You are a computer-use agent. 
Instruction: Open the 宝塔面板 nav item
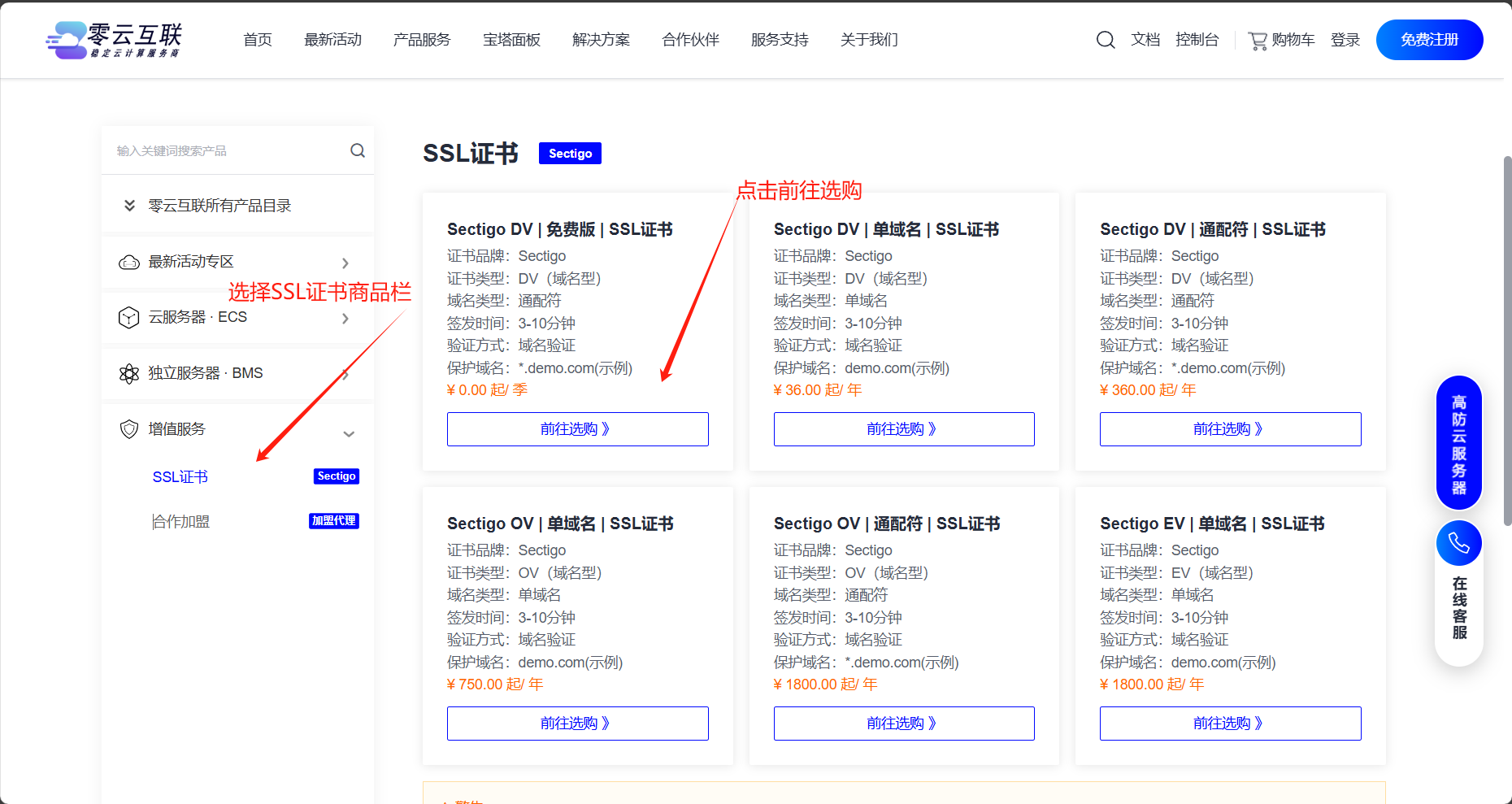[x=511, y=40]
